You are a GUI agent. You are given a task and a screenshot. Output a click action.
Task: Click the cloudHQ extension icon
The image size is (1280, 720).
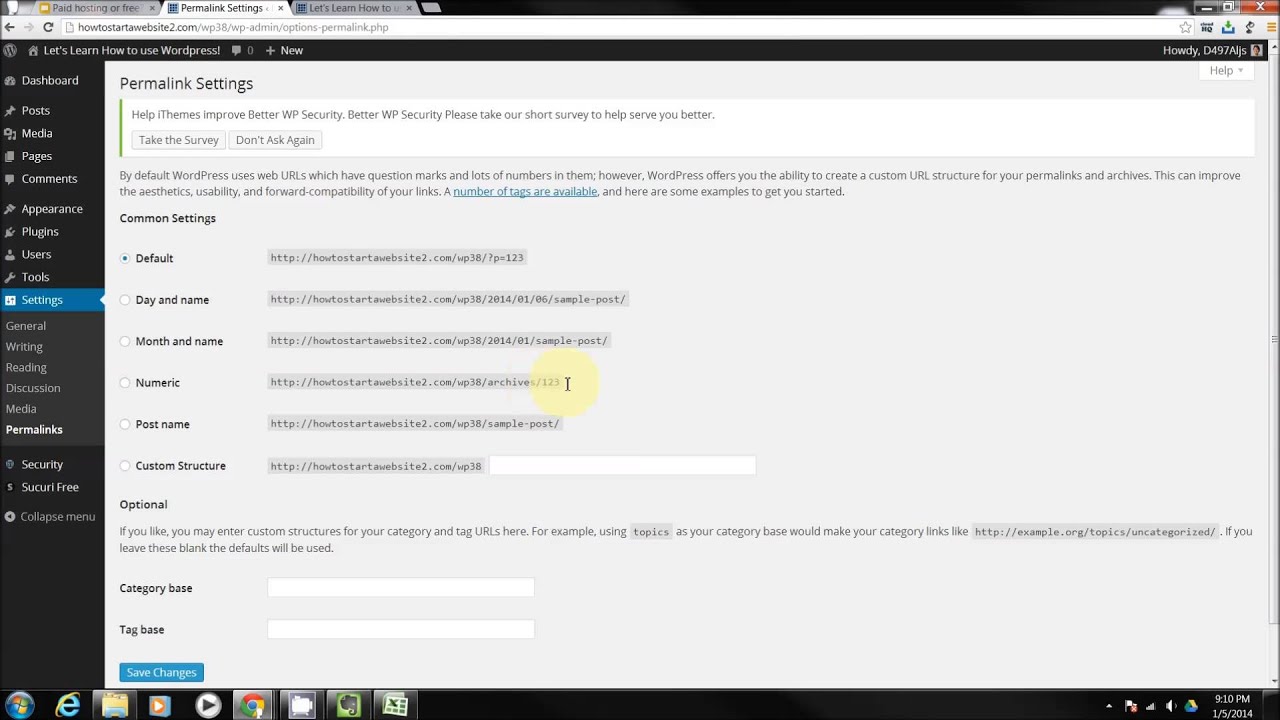[x=1206, y=27]
